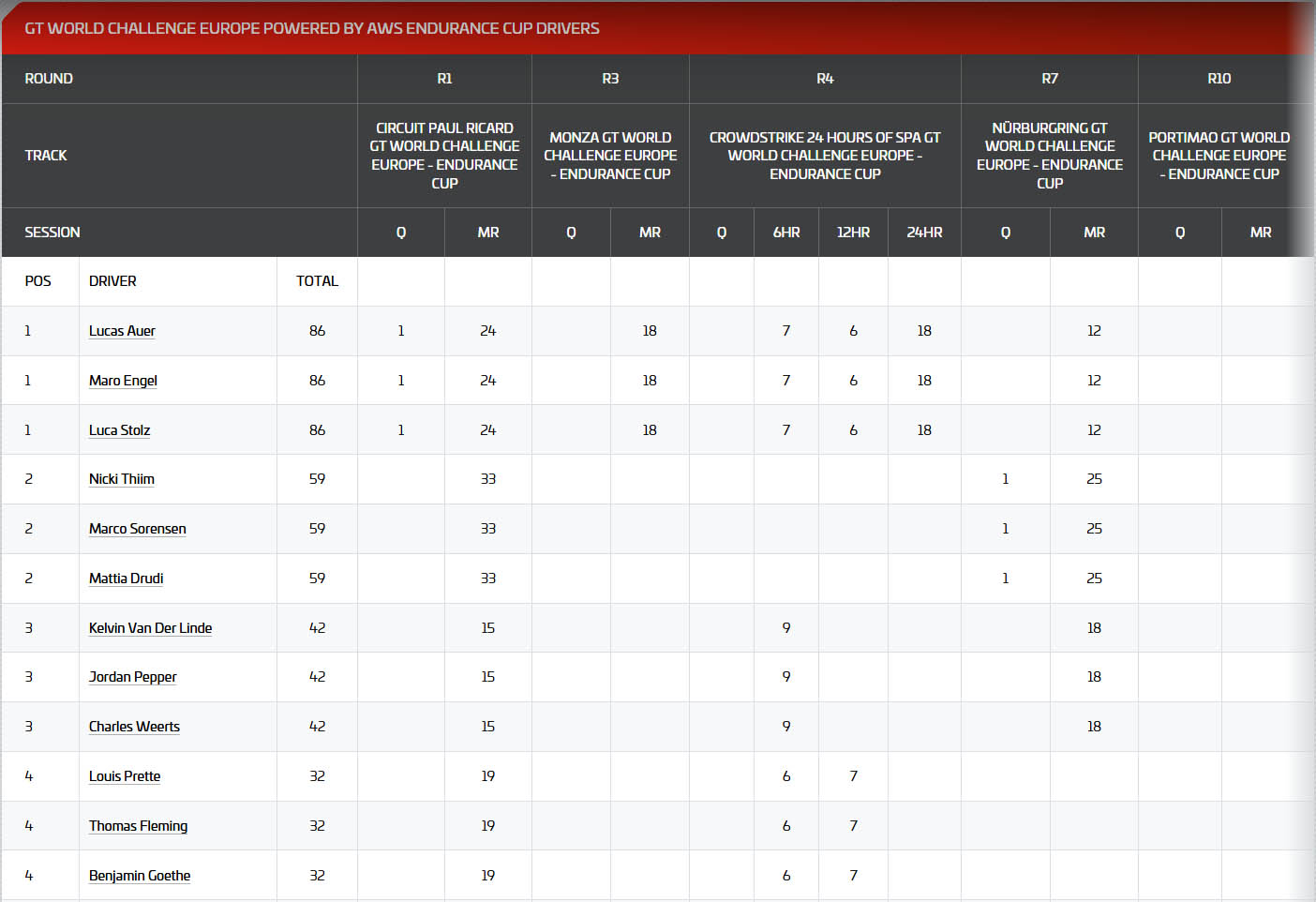Click the Louis Prette driver link
The width and height of the screenshot is (1316, 902).
click(x=125, y=776)
